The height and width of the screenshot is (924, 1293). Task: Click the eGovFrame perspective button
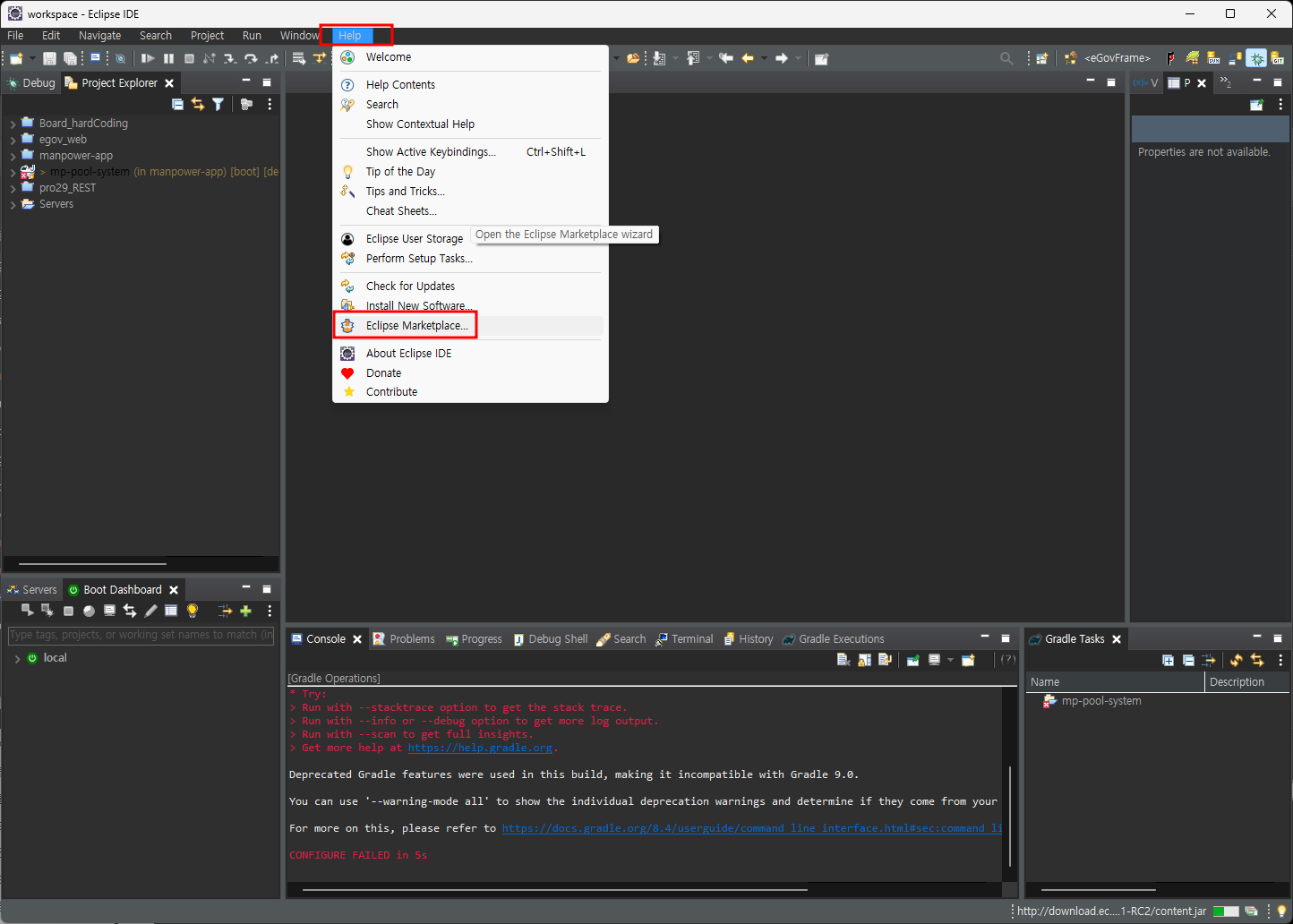click(1108, 58)
